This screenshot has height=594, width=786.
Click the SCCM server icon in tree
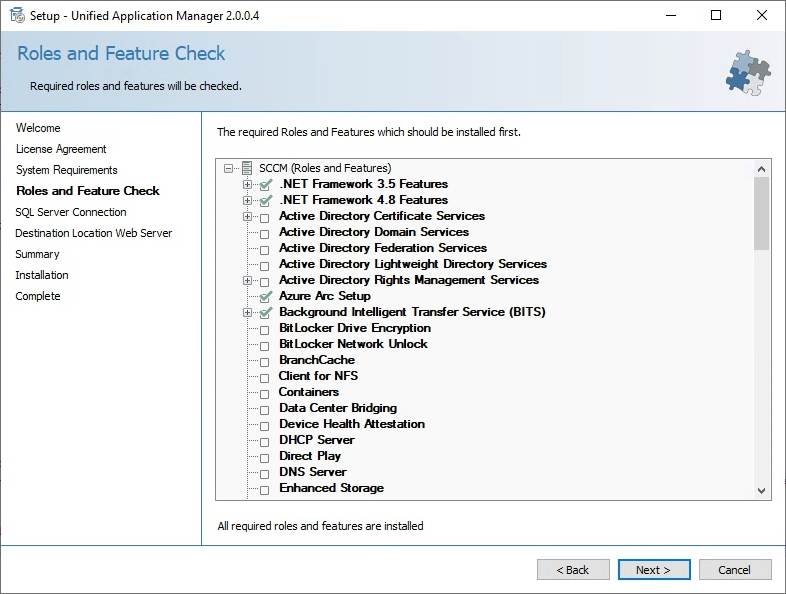247,168
